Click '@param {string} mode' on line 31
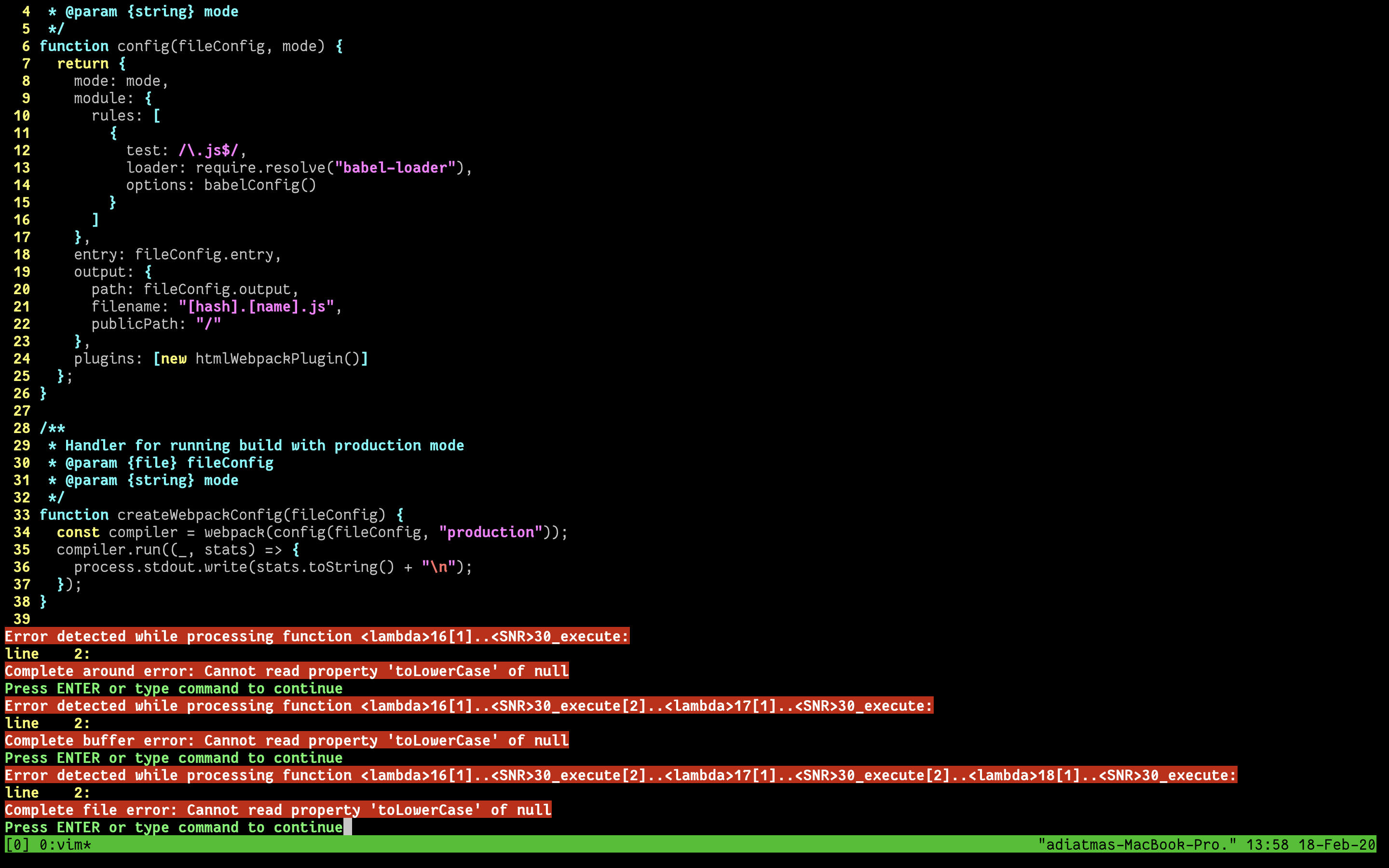Viewport: 1389px width, 868px height. tap(152, 480)
